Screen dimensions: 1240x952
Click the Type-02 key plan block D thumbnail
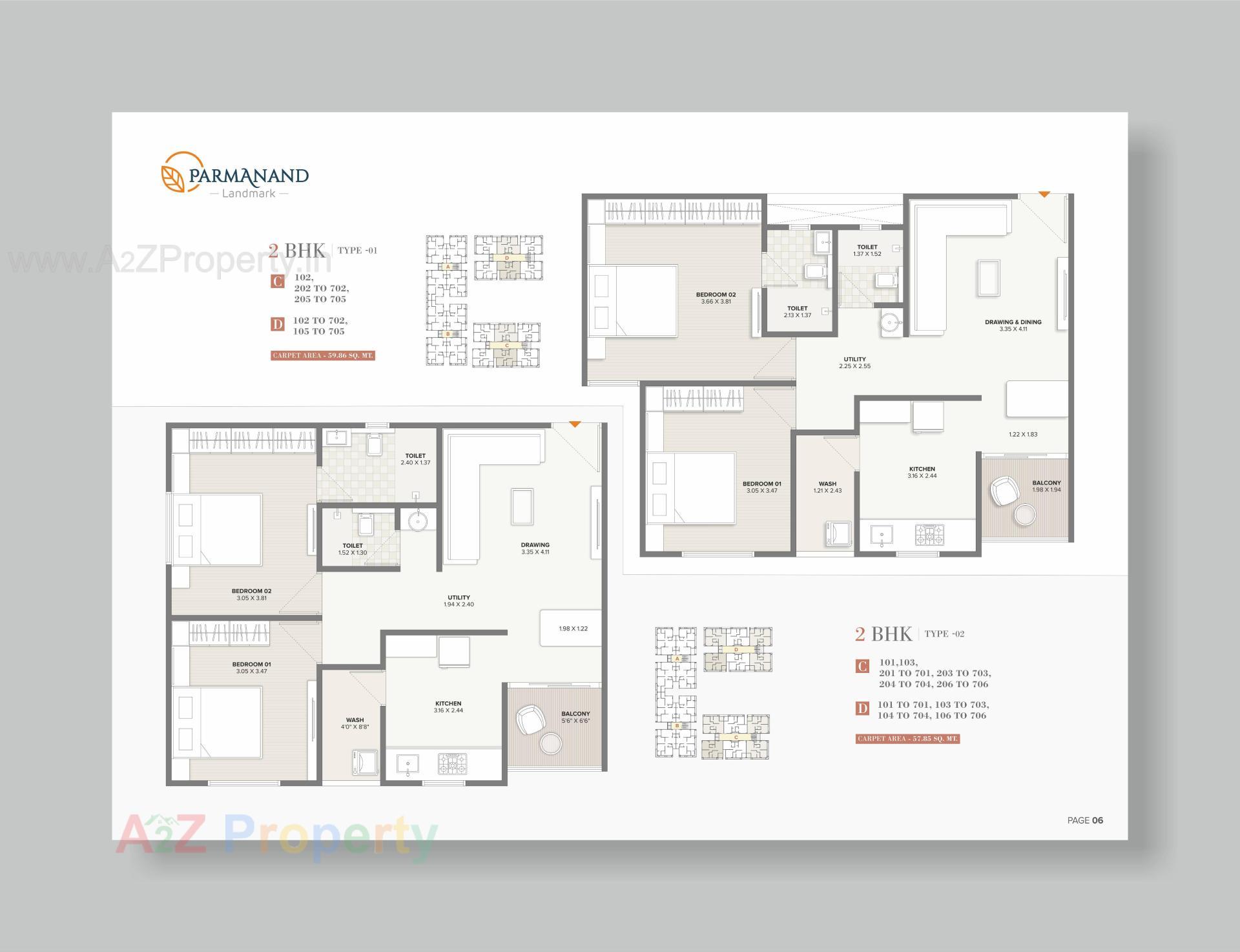click(737, 648)
